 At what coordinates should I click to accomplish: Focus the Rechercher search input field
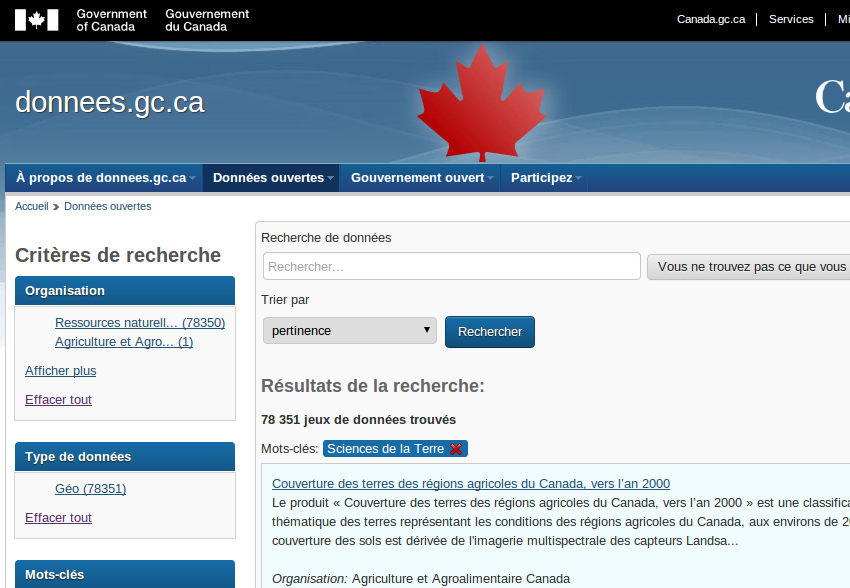coord(452,266)
